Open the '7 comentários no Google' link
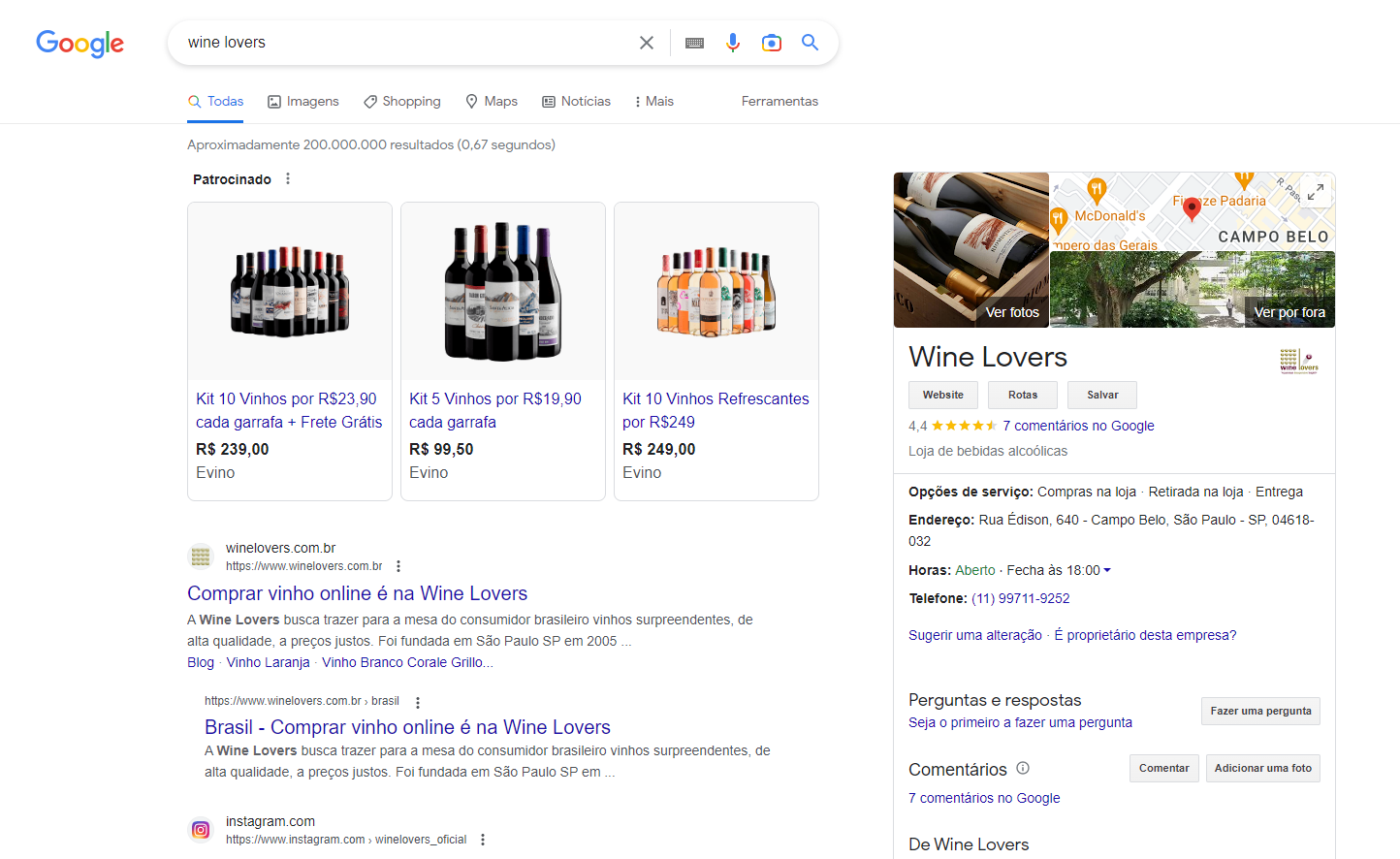Image resolution: width=1400 pixels, height=859 pixels. click(1076, 425)
